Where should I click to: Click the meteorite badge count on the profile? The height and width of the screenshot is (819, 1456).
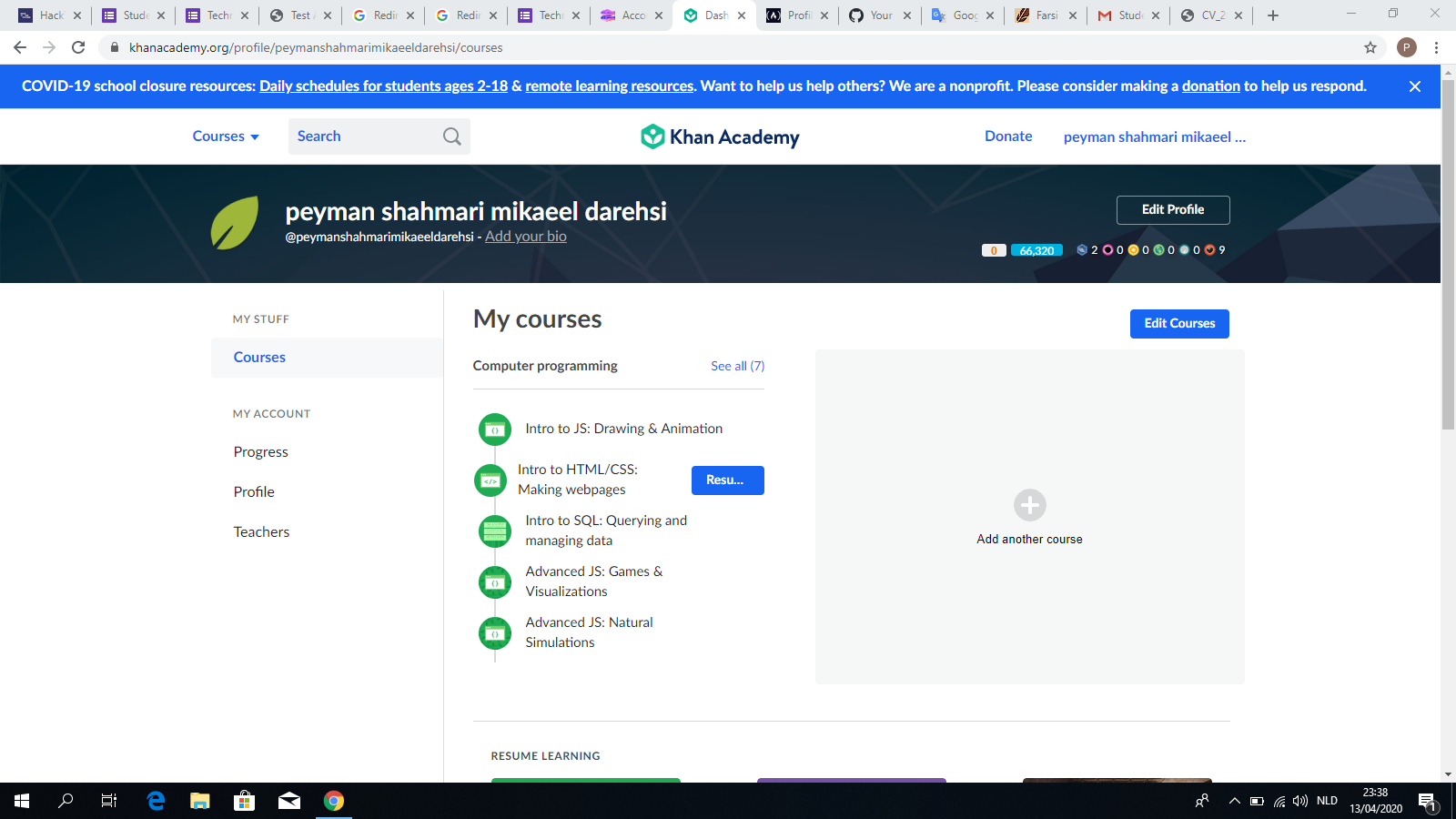[x=1087, y=250]
